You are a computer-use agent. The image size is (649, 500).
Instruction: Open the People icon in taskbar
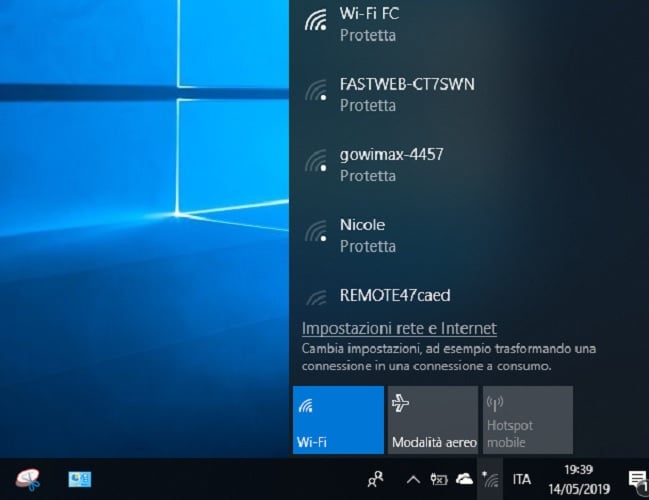coord(375,479)
